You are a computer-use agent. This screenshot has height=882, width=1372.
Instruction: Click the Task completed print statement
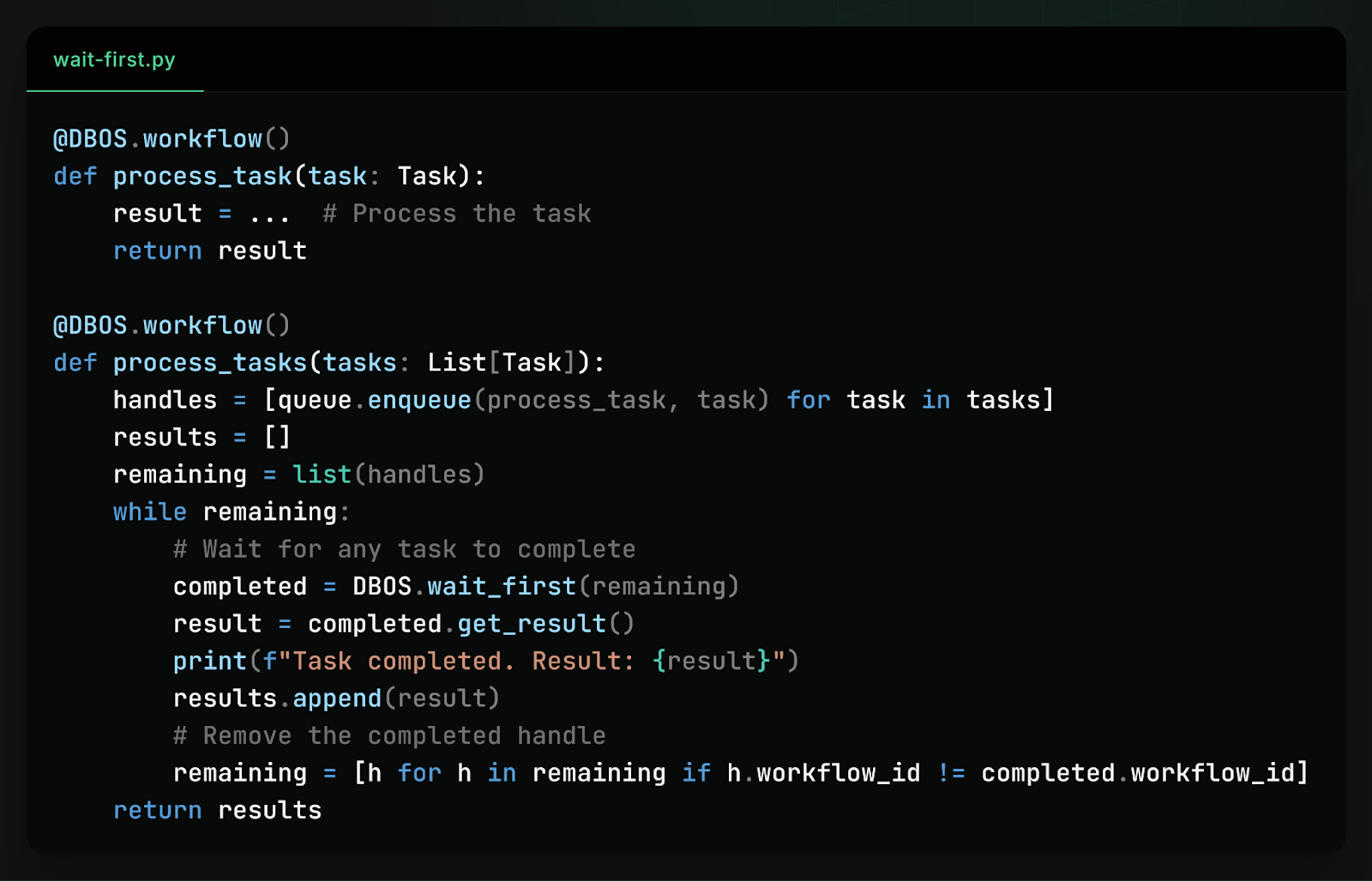[x=484, y=660]
